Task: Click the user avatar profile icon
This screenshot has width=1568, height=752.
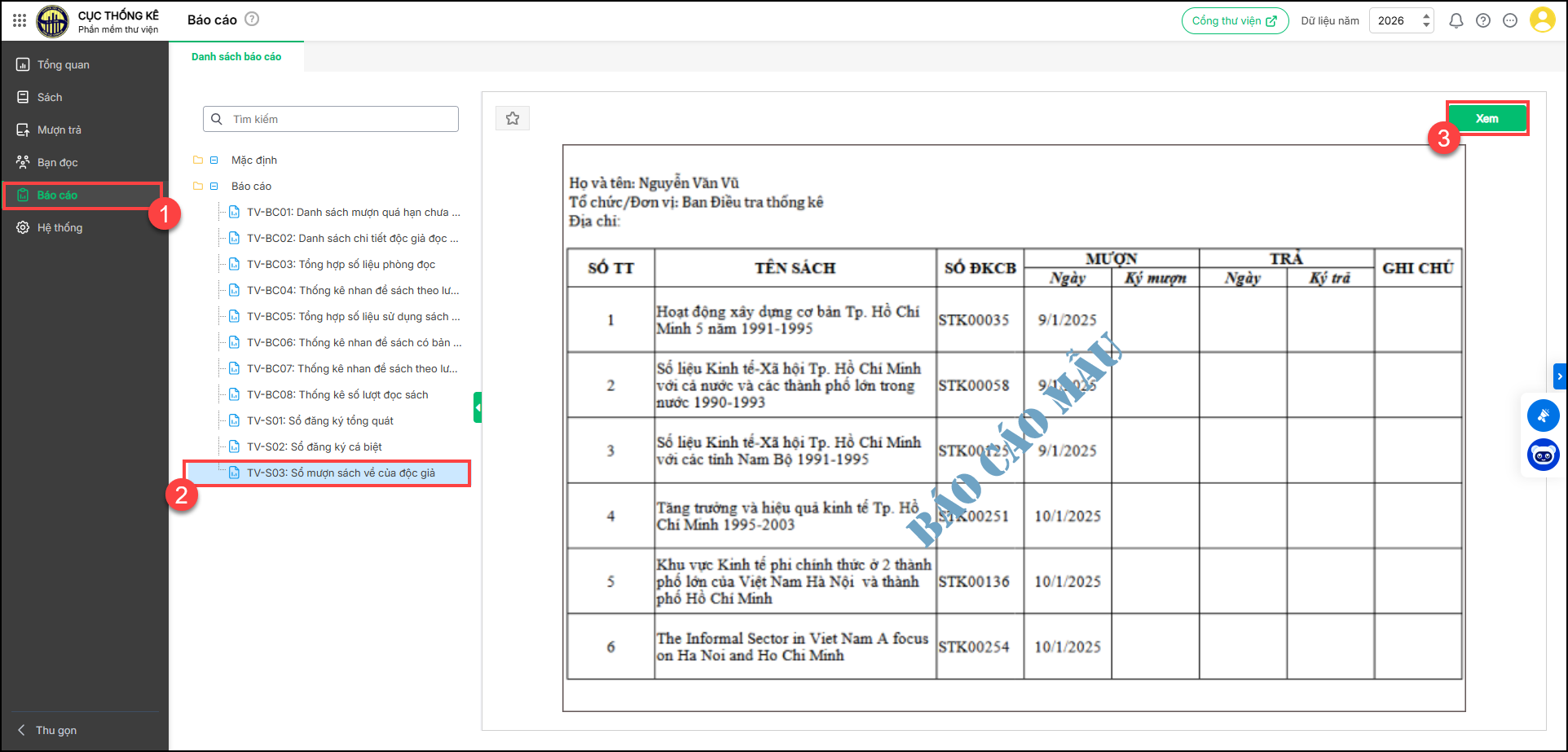Action: tap(1542, 20)
